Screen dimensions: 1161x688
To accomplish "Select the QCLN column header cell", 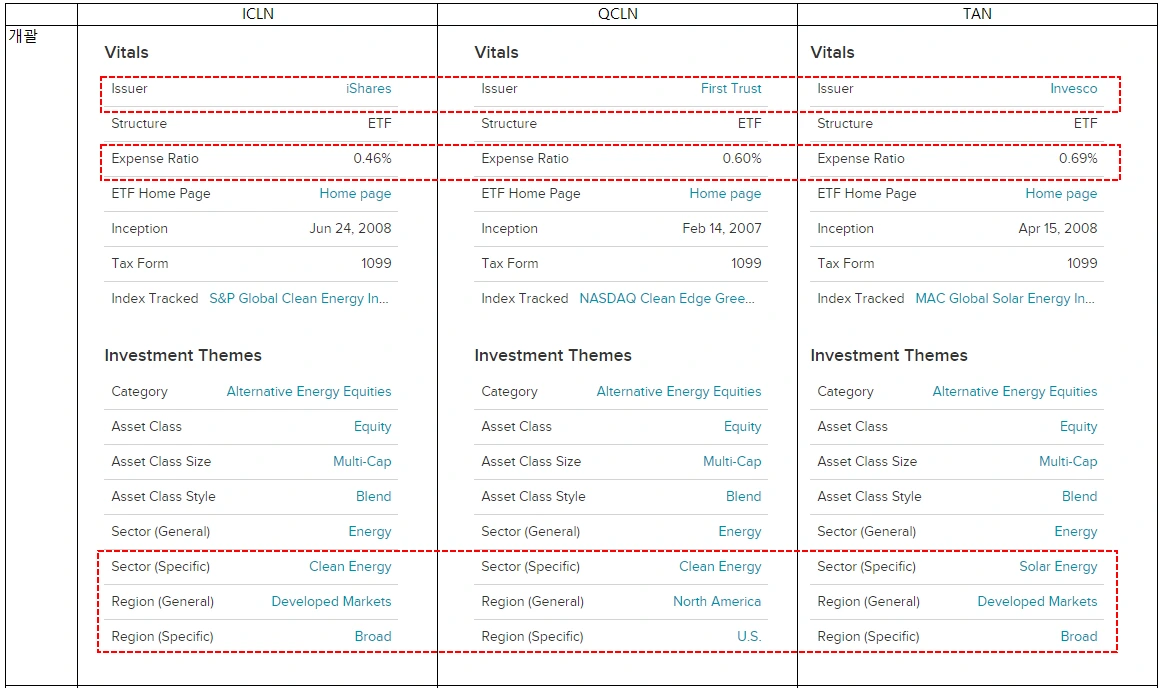I will pyautogui.click(x=618, y=14).
